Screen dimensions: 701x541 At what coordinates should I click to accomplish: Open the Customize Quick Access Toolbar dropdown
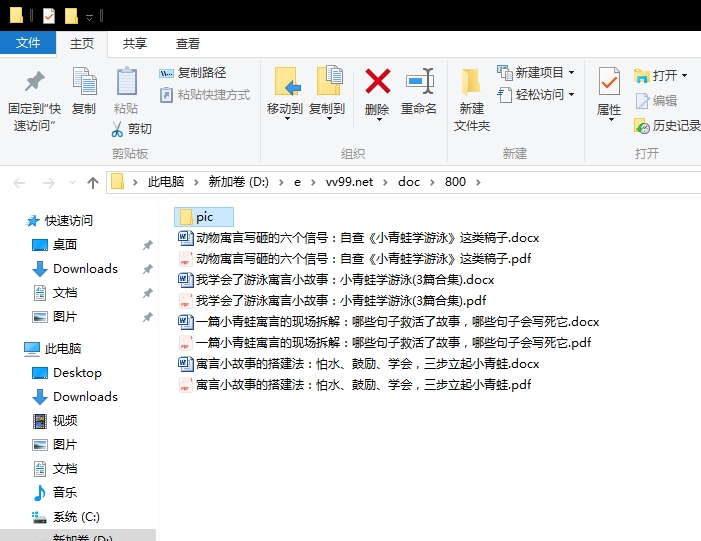[89, 17]
